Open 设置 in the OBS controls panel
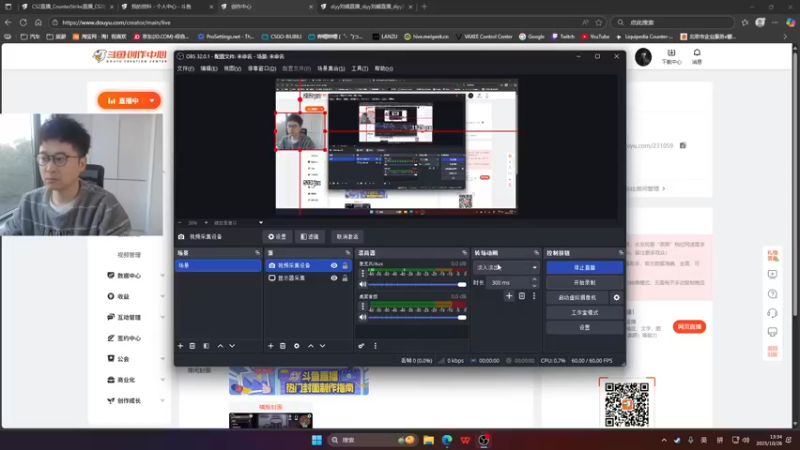The height and width of the screenshot is (450, 800). 584,327
